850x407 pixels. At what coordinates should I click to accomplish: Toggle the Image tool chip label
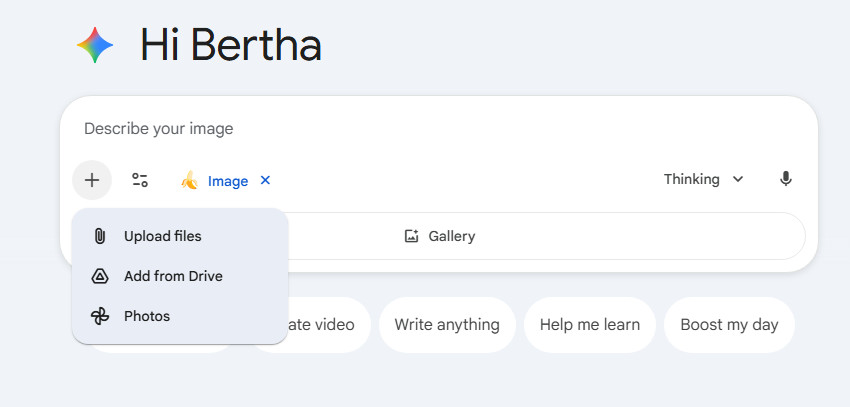click(x=228, y=181)
